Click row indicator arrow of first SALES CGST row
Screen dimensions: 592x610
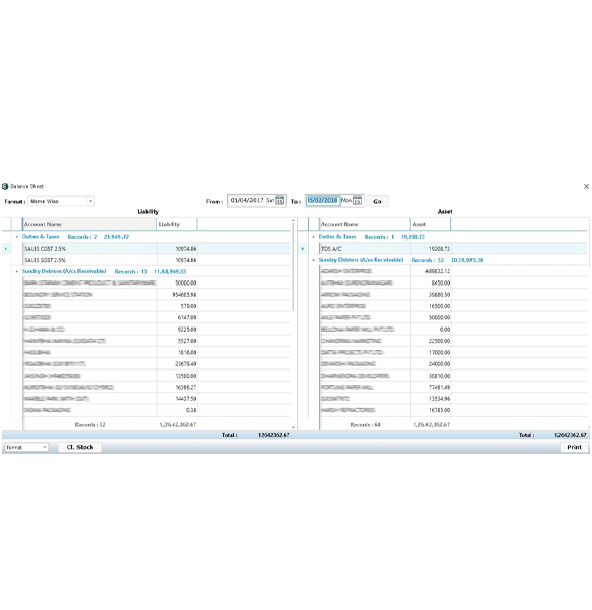click(6, 249)
